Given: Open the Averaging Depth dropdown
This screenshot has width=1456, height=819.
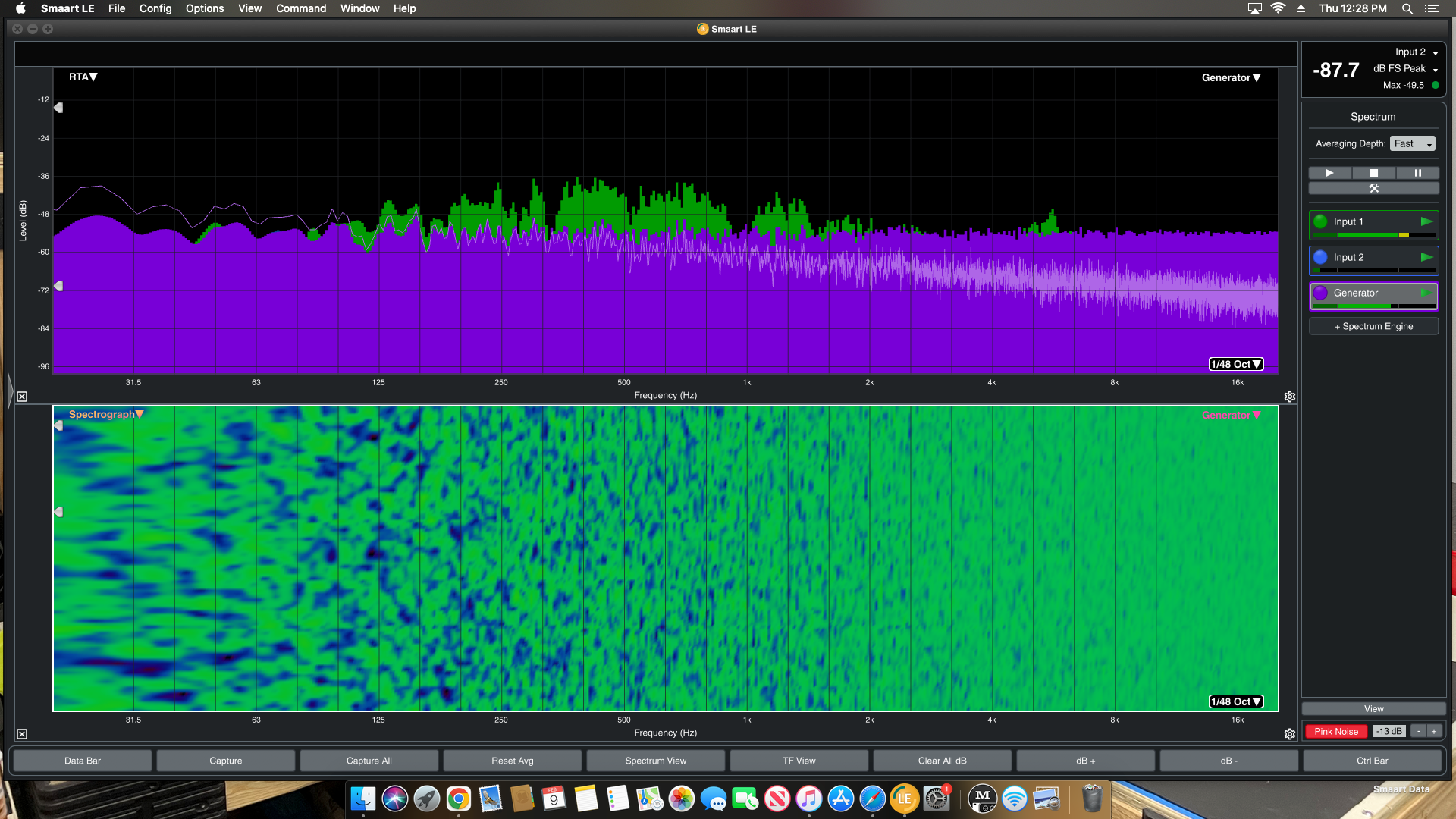Looking at the screenshot, I should [1413, 143].
